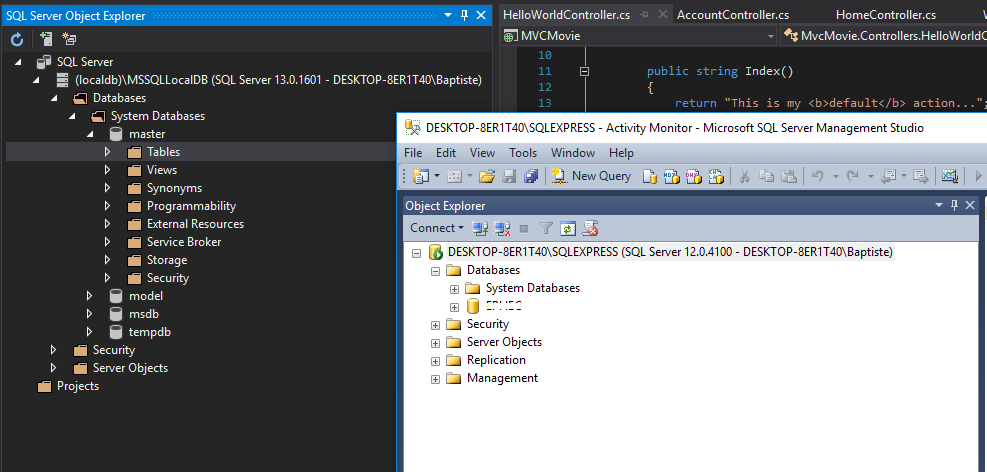
Task: Select the Security folder in SSMS Object Explorer
Action: click(487, 324)
